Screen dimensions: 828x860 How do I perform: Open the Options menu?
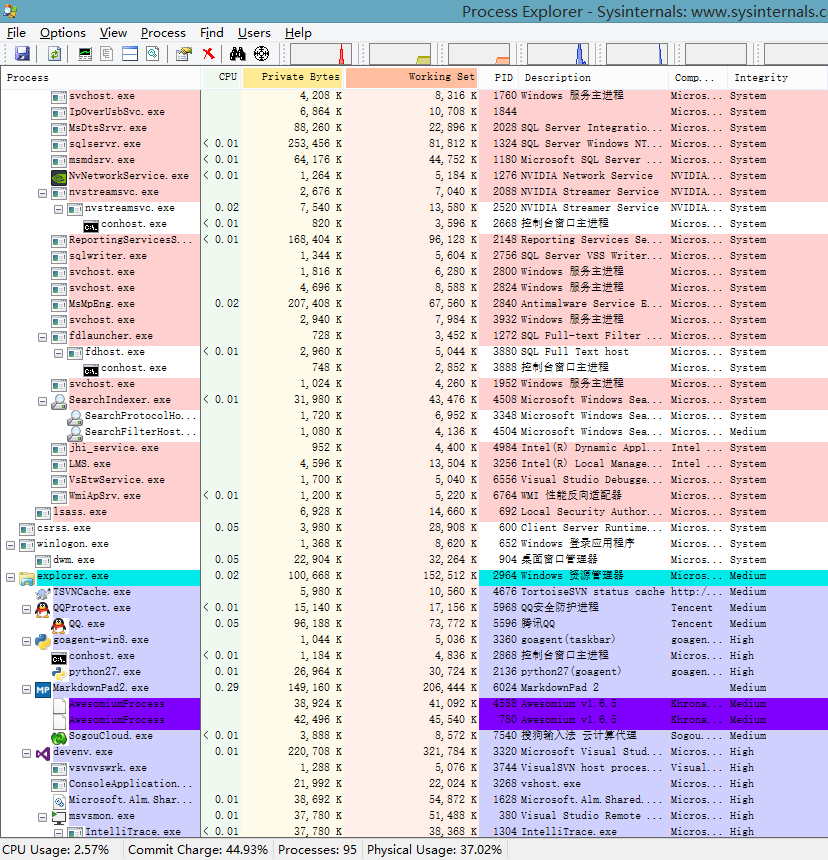63,33
